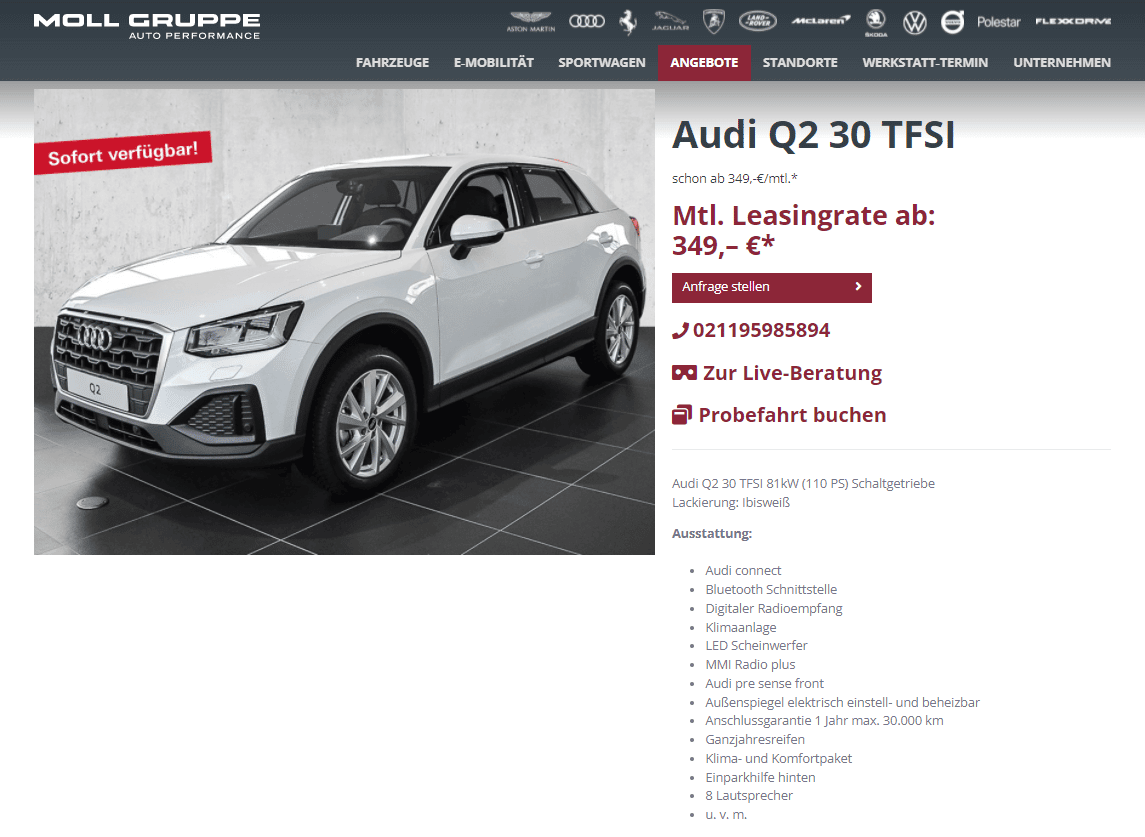Click the Aston Martin brand logo

pos(530,21)
